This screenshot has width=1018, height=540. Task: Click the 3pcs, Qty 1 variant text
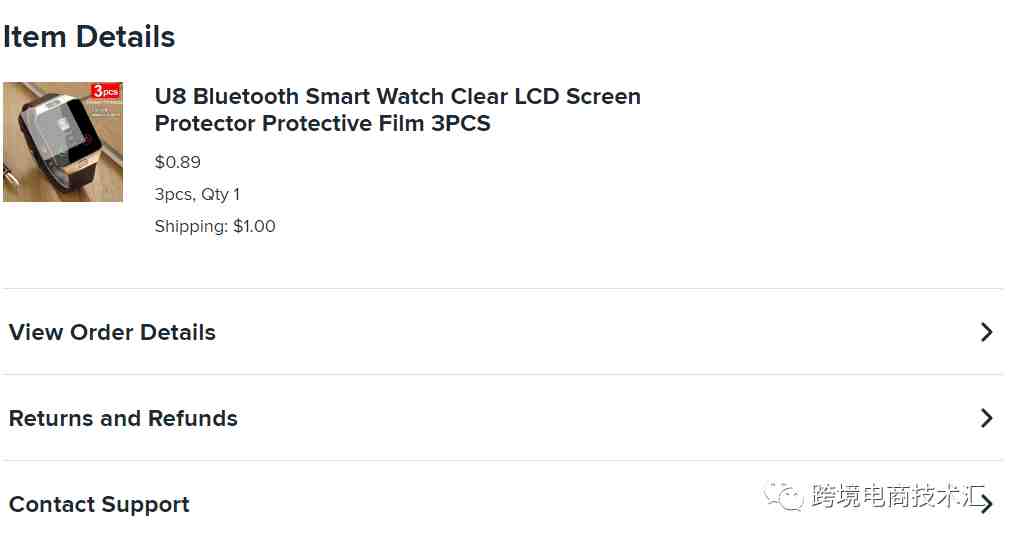tap(197, 194)
